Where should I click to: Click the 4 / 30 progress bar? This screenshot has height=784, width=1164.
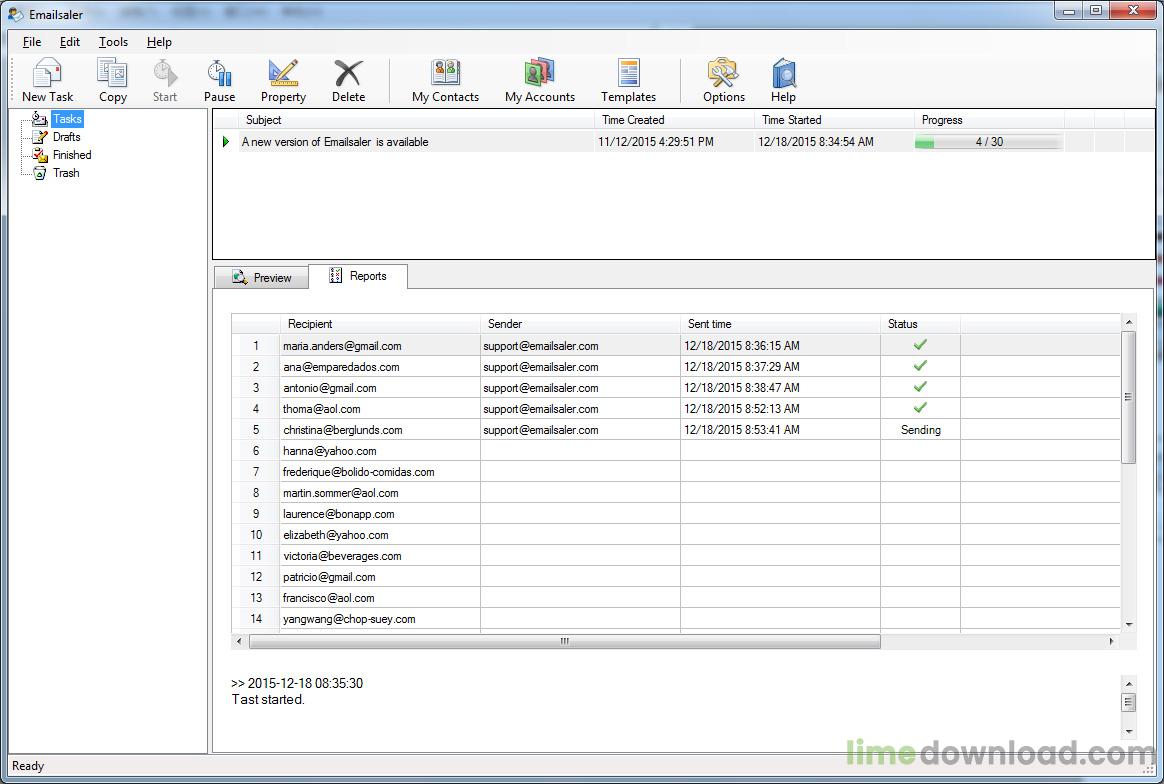pyautogui.click(x=988, y=142)
